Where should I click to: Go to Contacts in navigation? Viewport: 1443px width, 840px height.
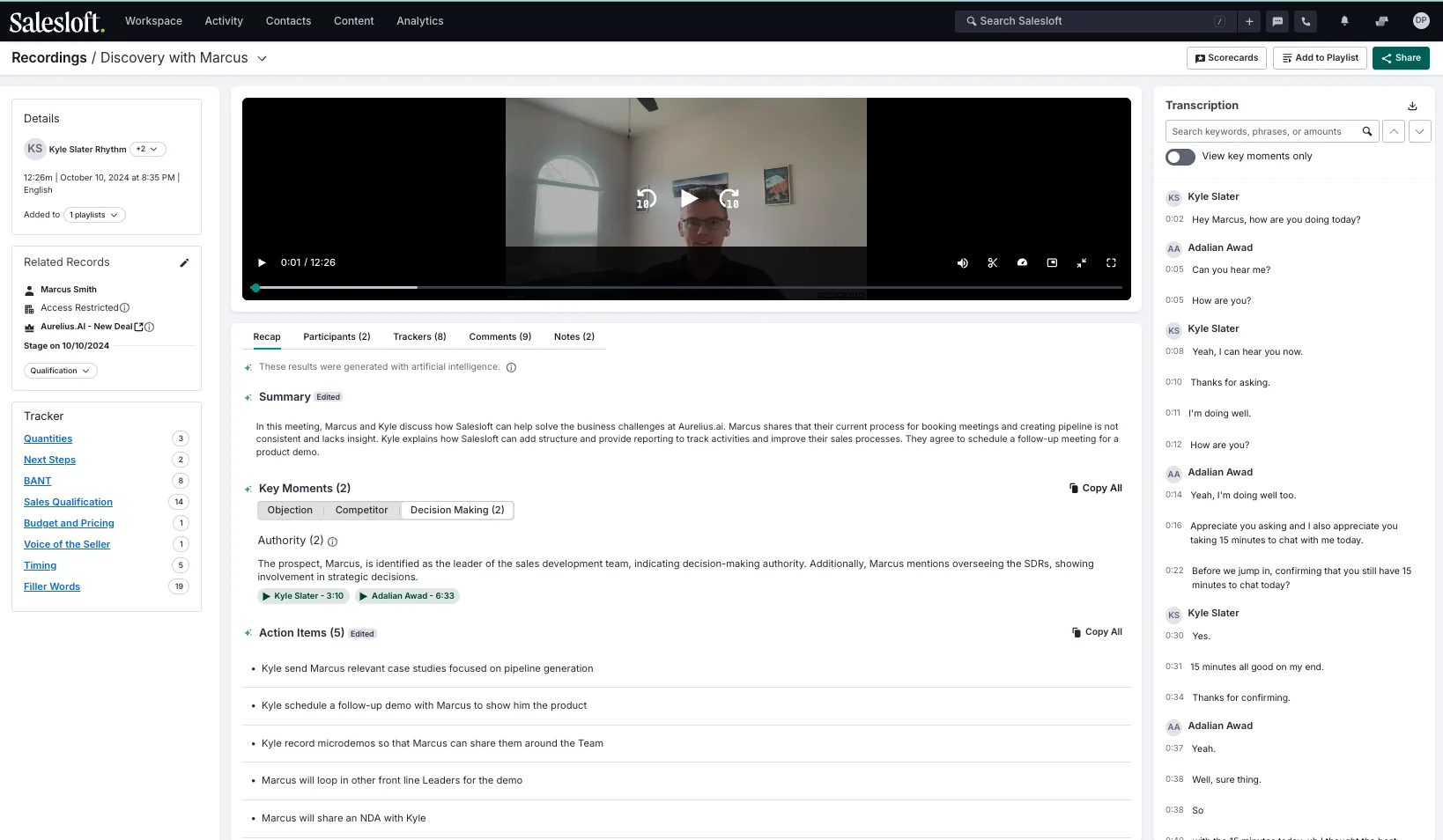288,21
